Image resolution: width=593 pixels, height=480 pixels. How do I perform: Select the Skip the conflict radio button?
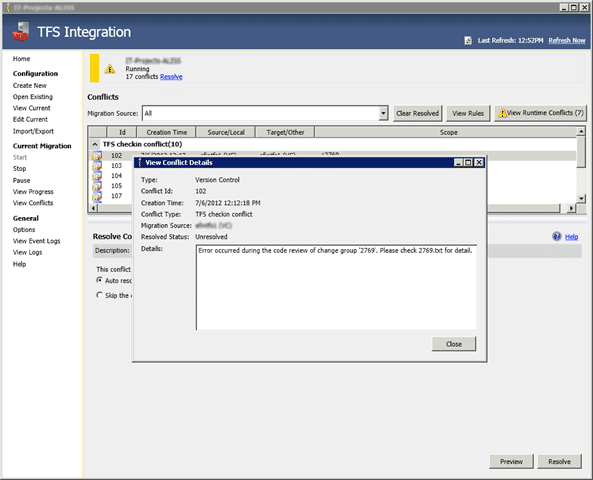(x=99, y=295)
